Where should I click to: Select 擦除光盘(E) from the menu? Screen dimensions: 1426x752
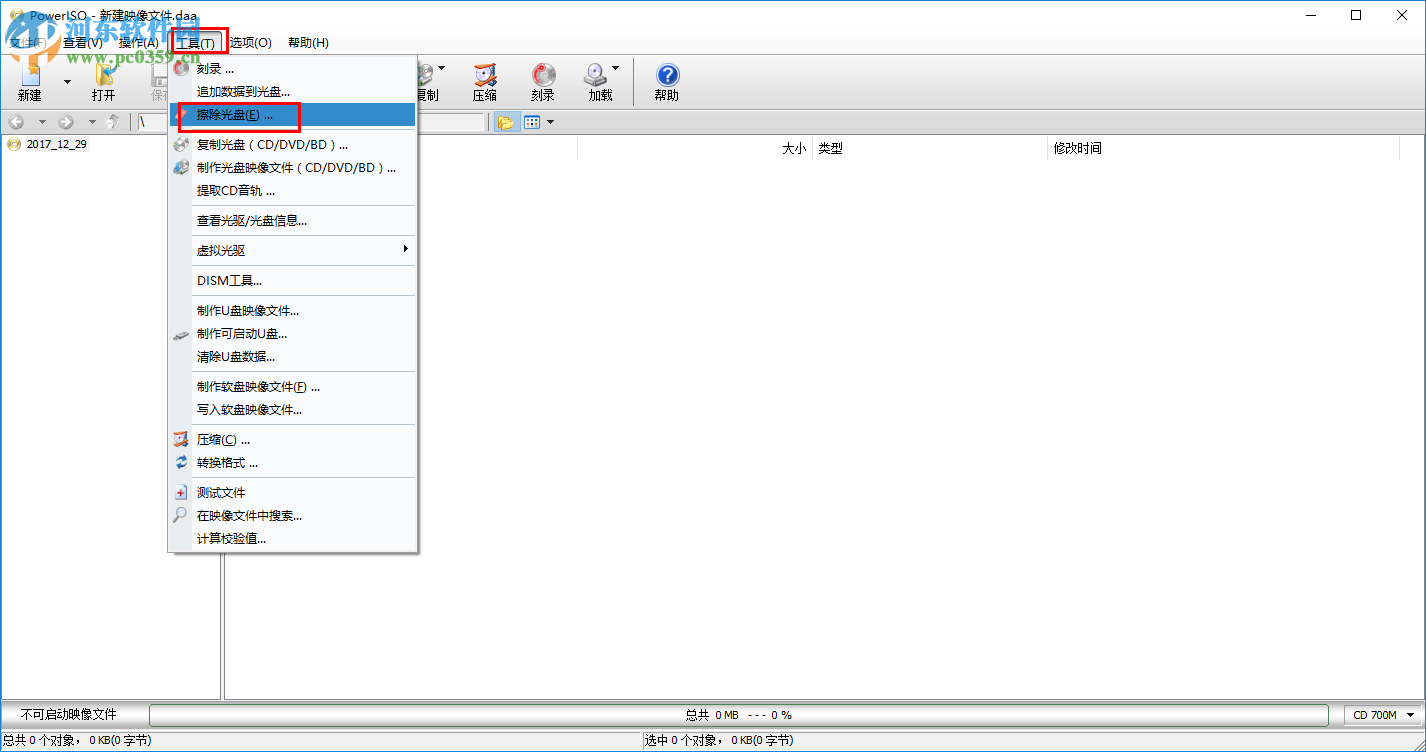234,115
